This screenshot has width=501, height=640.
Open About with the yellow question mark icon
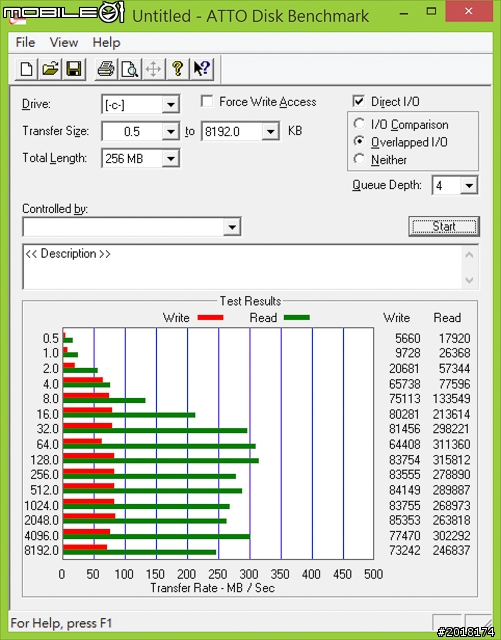coord(177,69)
